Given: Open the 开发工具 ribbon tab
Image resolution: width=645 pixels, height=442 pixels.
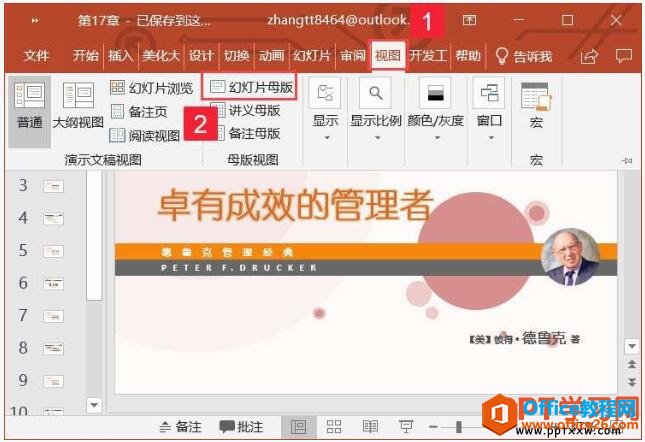Looking at the screenshot, I should [428, 55].
